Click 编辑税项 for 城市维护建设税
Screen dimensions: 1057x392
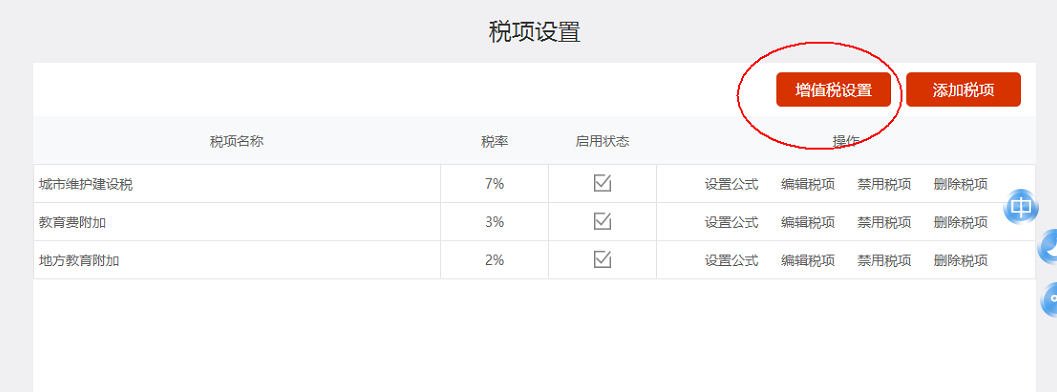click(x=808, y=184)
